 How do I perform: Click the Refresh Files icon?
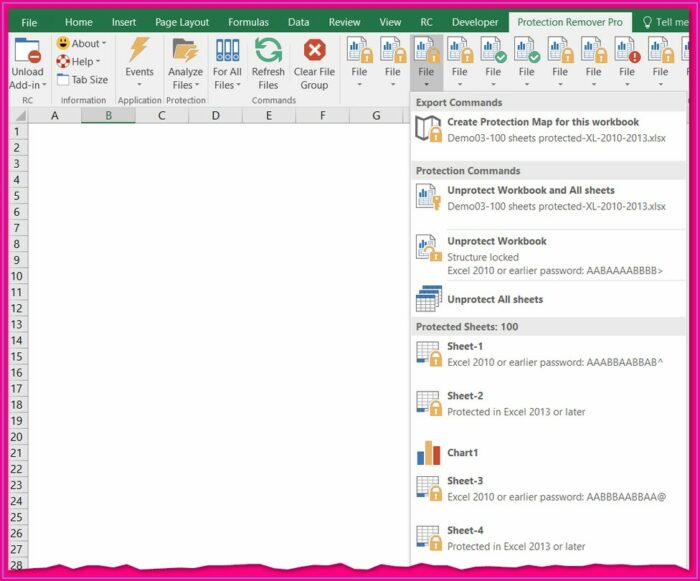(268, 50)
